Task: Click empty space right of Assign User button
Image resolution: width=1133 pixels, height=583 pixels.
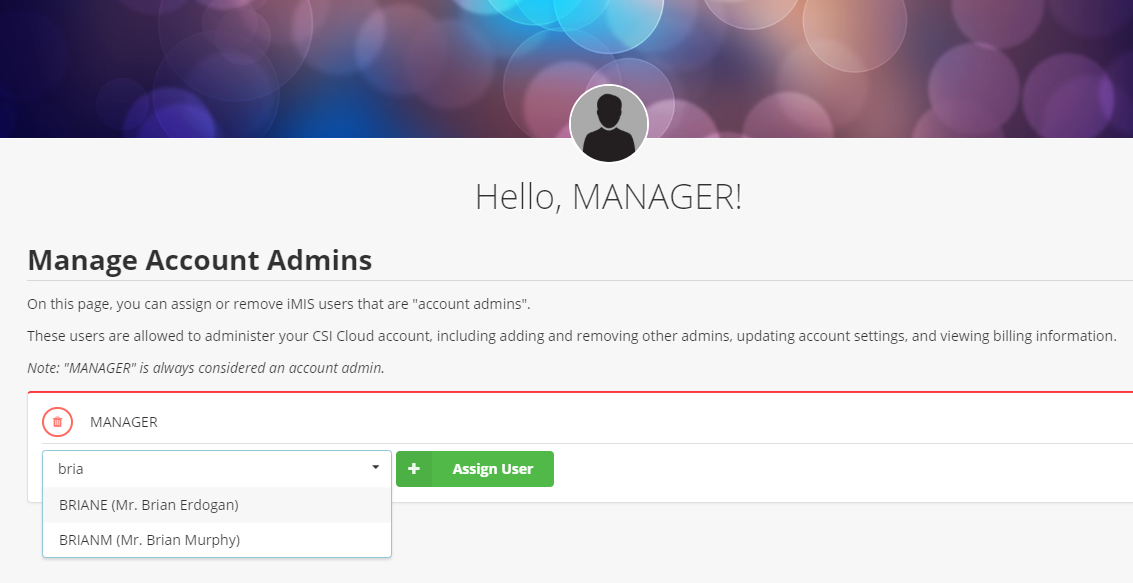Action: tap(800, 470)
